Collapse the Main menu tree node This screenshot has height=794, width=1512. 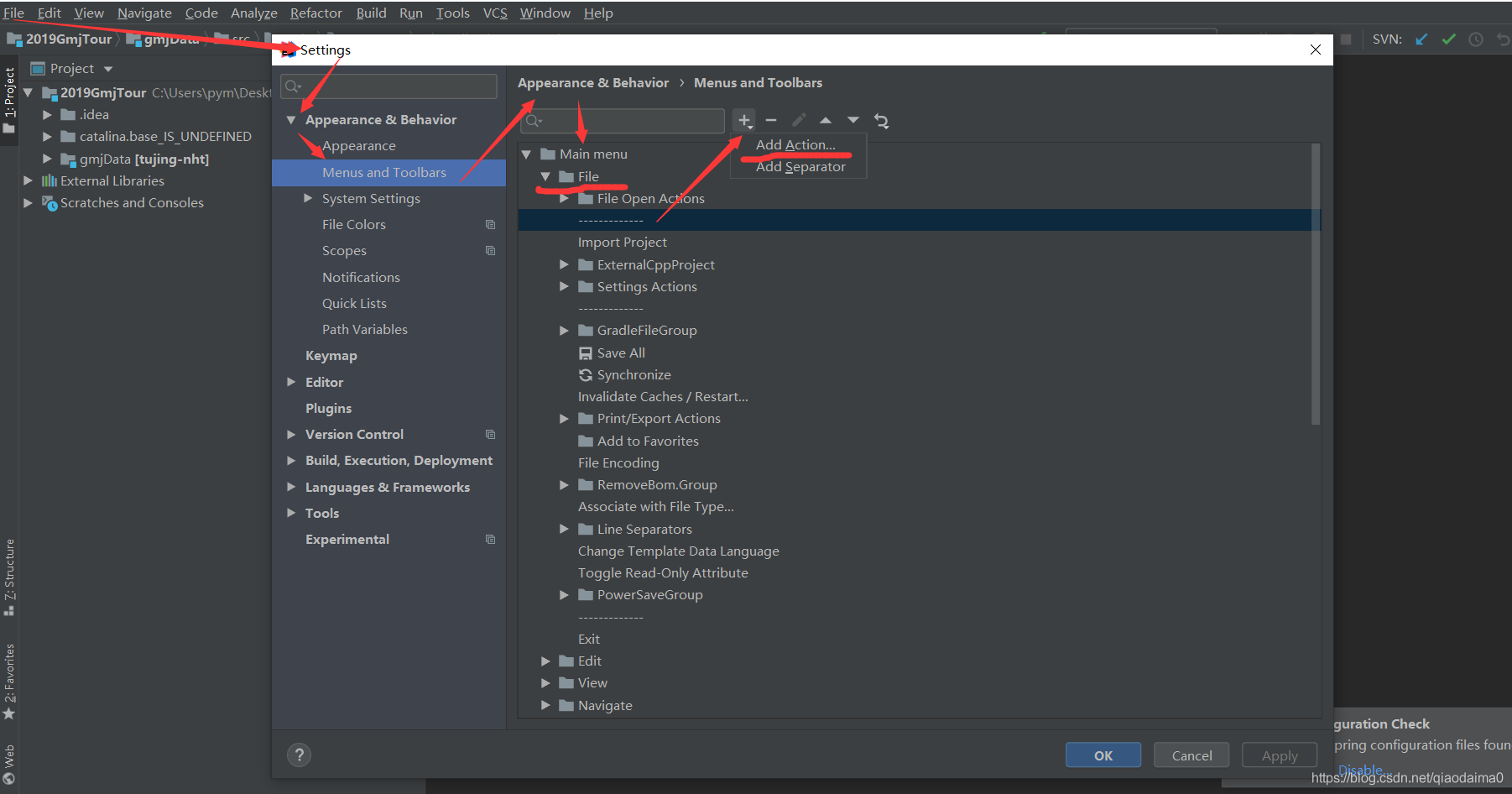(526, 154)
